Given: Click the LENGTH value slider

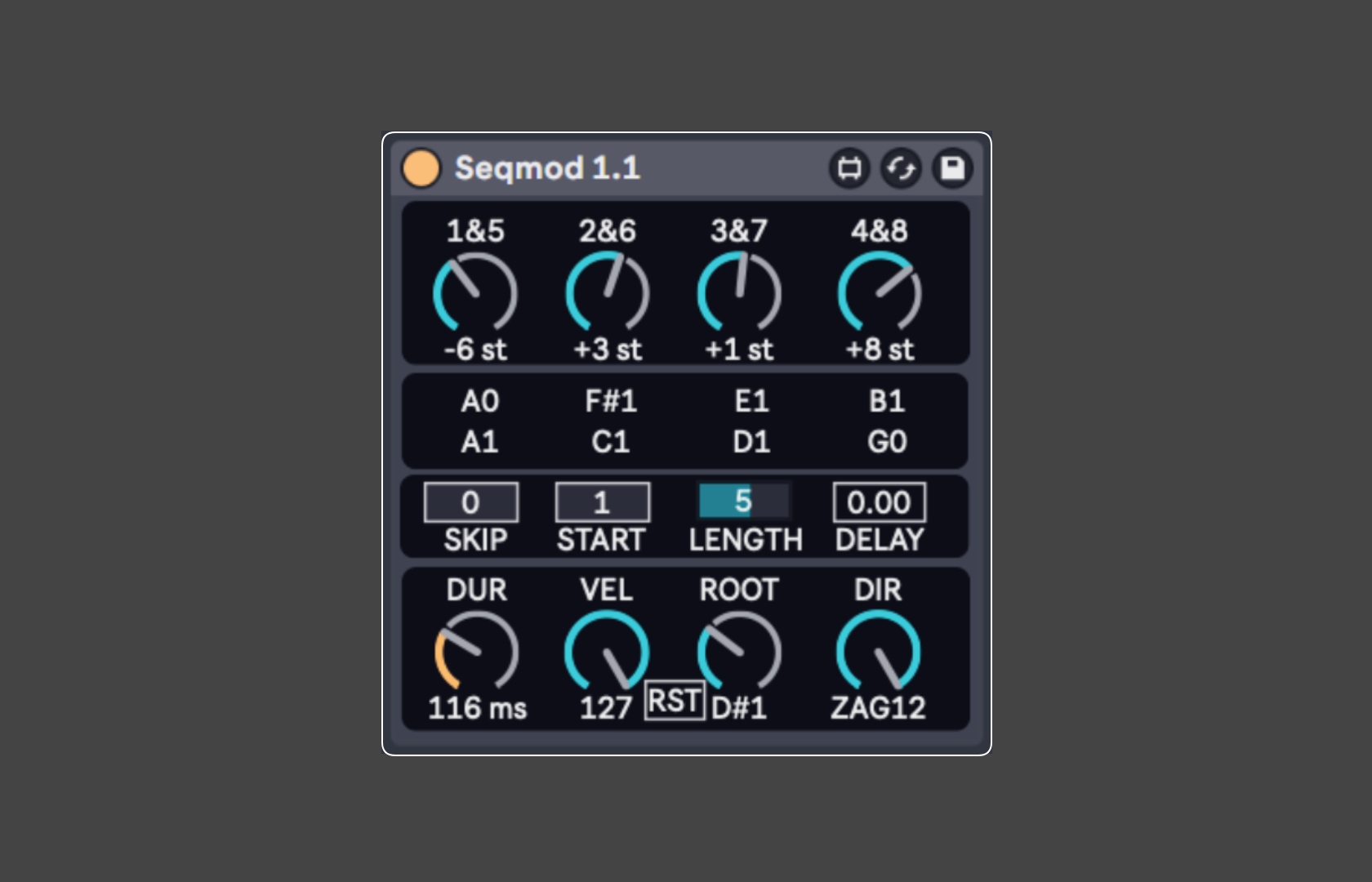Looking at the screenshot, I should (x=743, y=501).
